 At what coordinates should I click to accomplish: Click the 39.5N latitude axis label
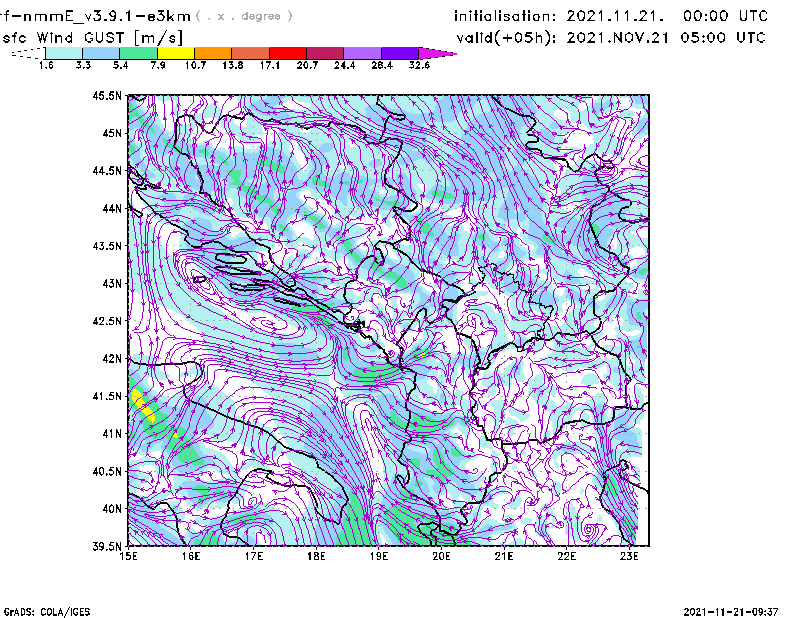pyautogui.click(x=107, y=547)
